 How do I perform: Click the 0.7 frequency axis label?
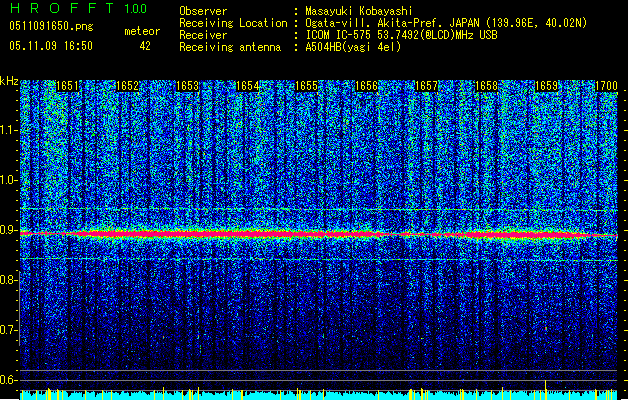[x=8, y=329]
